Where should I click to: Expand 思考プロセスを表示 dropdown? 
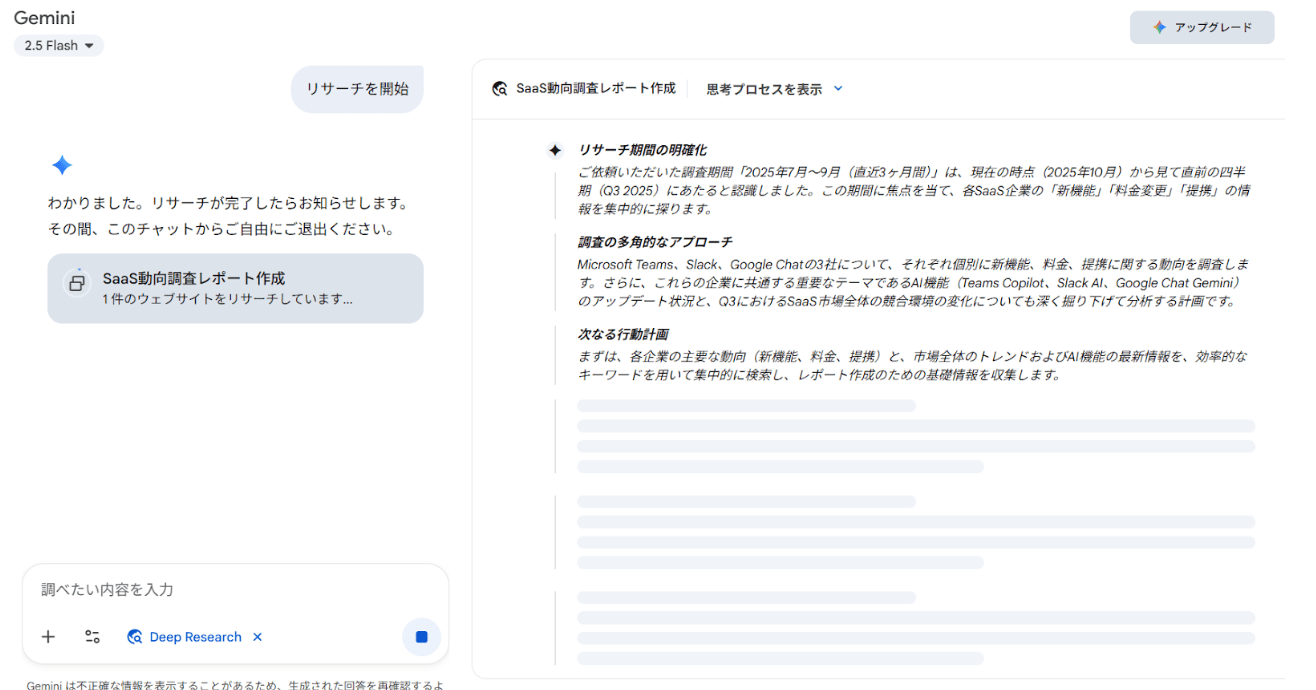775,89
